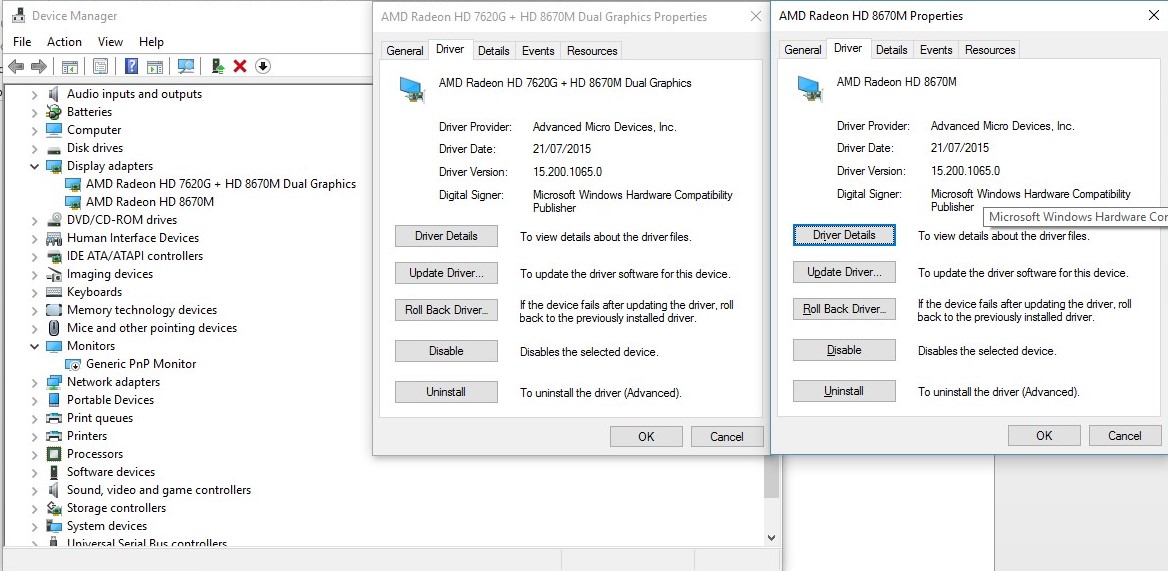Select AMD Radeon HD 7620G + HD 8670M Dual Graphics device
The width and height of the screenshot is (1168, 571).
pyautogui.click(x=221, y=184)
